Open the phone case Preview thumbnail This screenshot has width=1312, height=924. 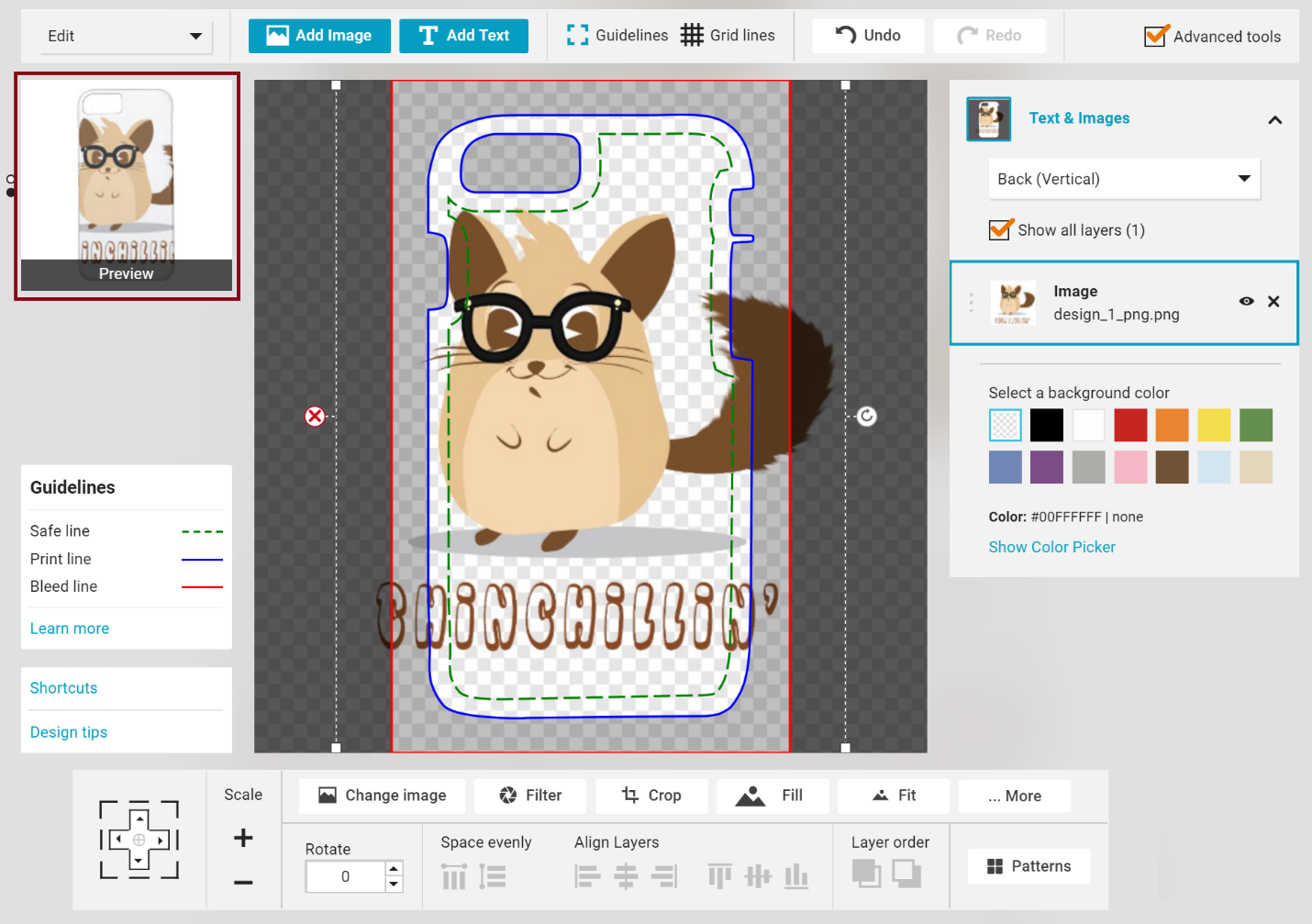(x=127, y=186)
